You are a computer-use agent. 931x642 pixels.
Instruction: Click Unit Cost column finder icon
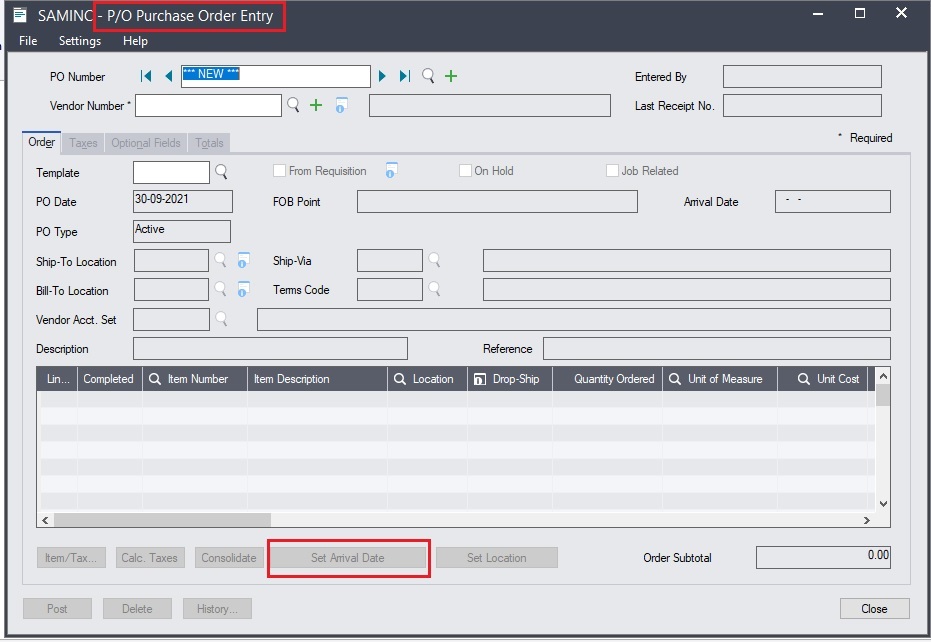pyautogui.click(x=804, y=379)
